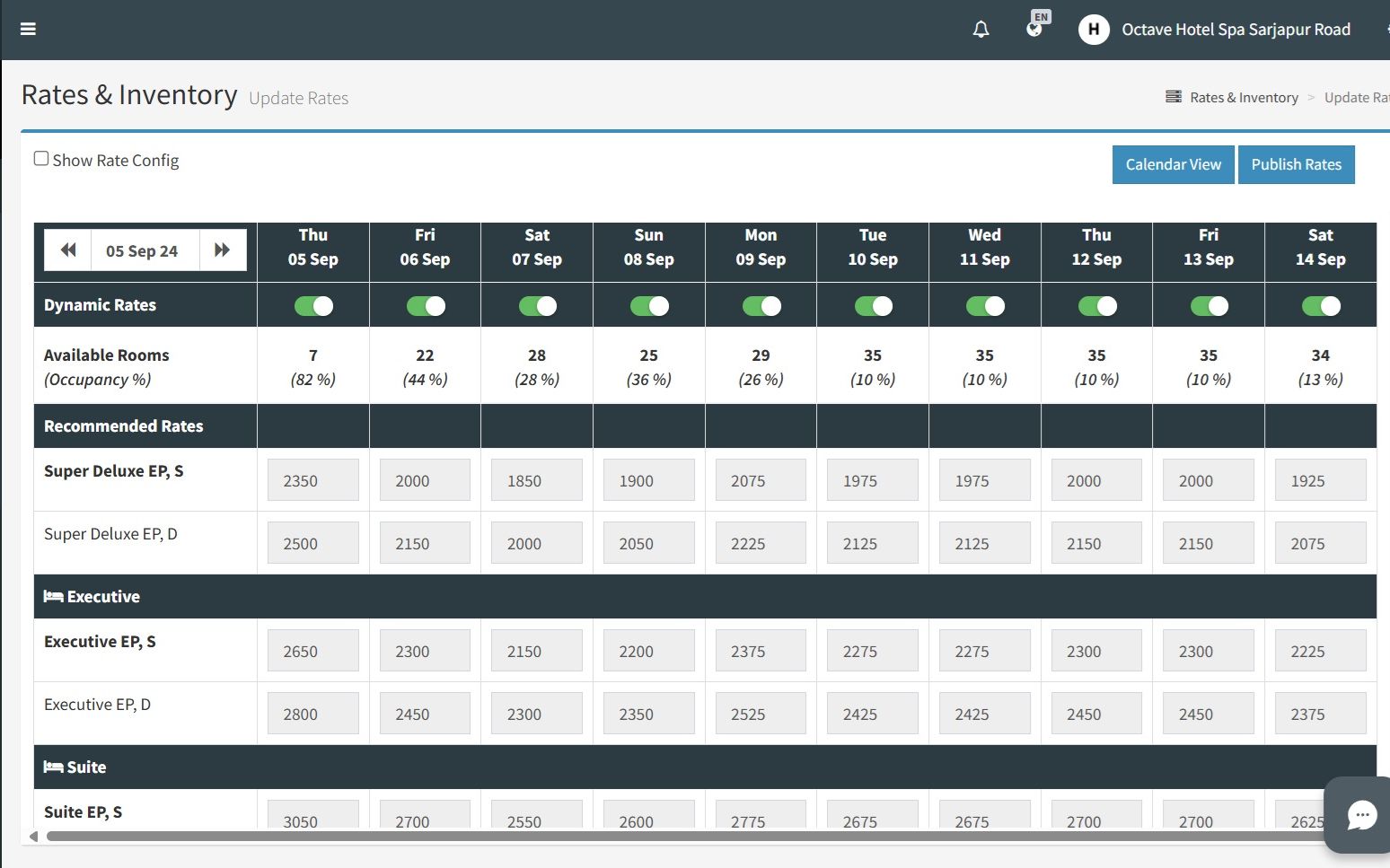Viewport: 1390px width, 868px height.
Task: Click the Rates & Inventory breadcrumb link
Action: click(1244, 98)
